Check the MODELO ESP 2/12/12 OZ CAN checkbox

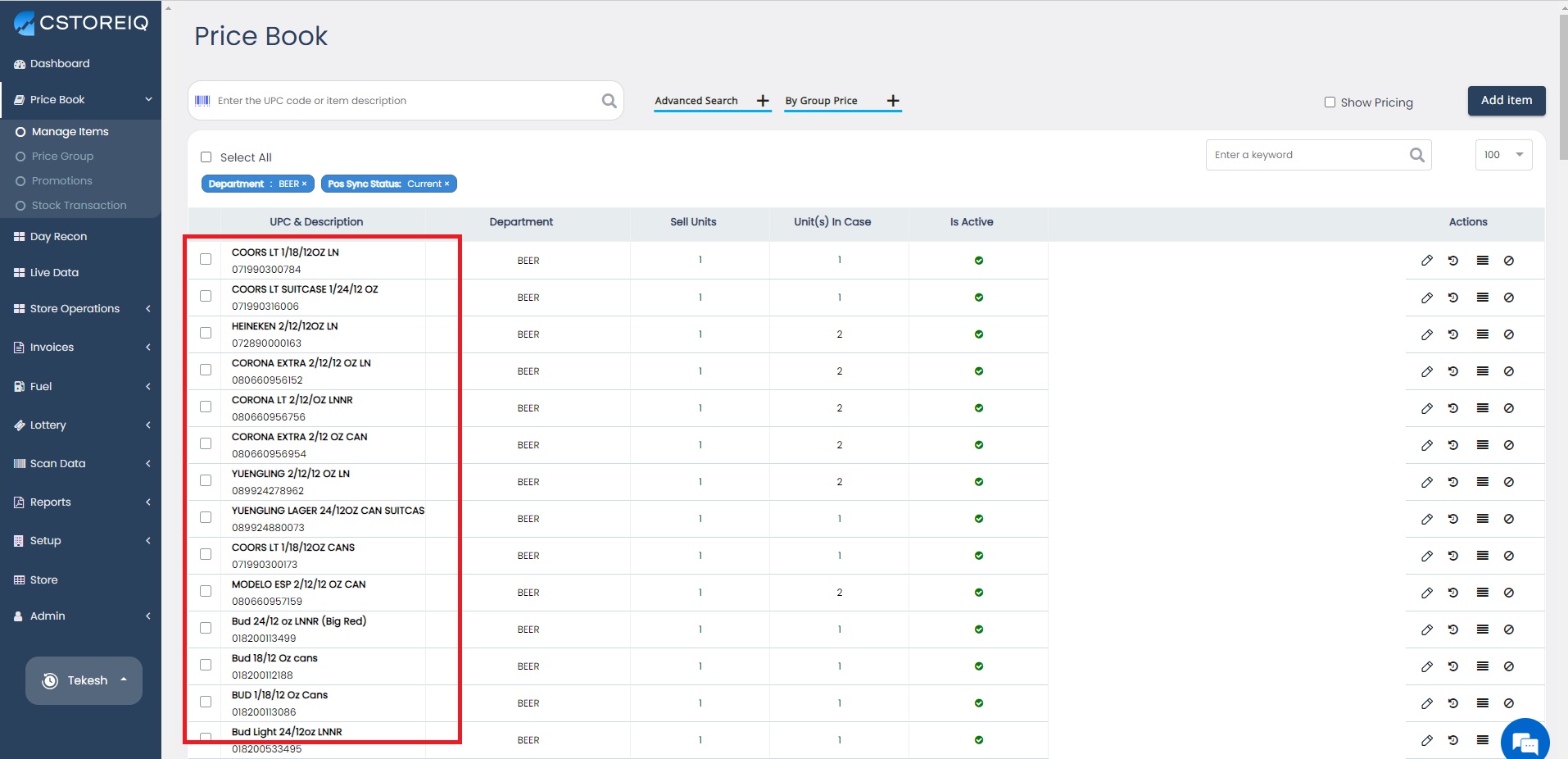206,591
